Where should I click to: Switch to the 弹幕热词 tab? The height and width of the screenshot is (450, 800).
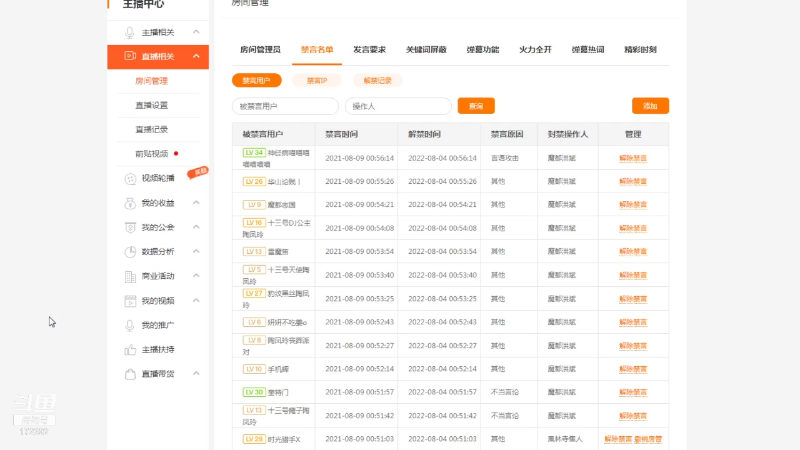(588, 49)
